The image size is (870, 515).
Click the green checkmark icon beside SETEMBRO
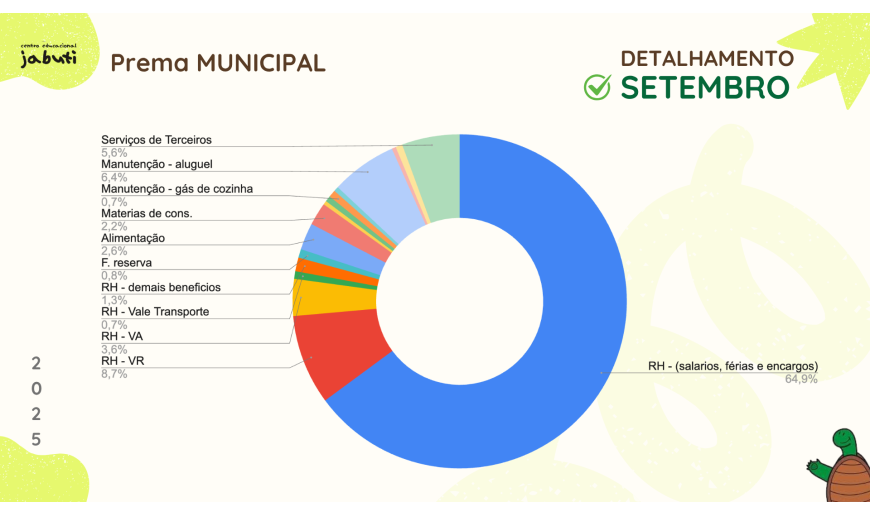click(x=597, y=87)
